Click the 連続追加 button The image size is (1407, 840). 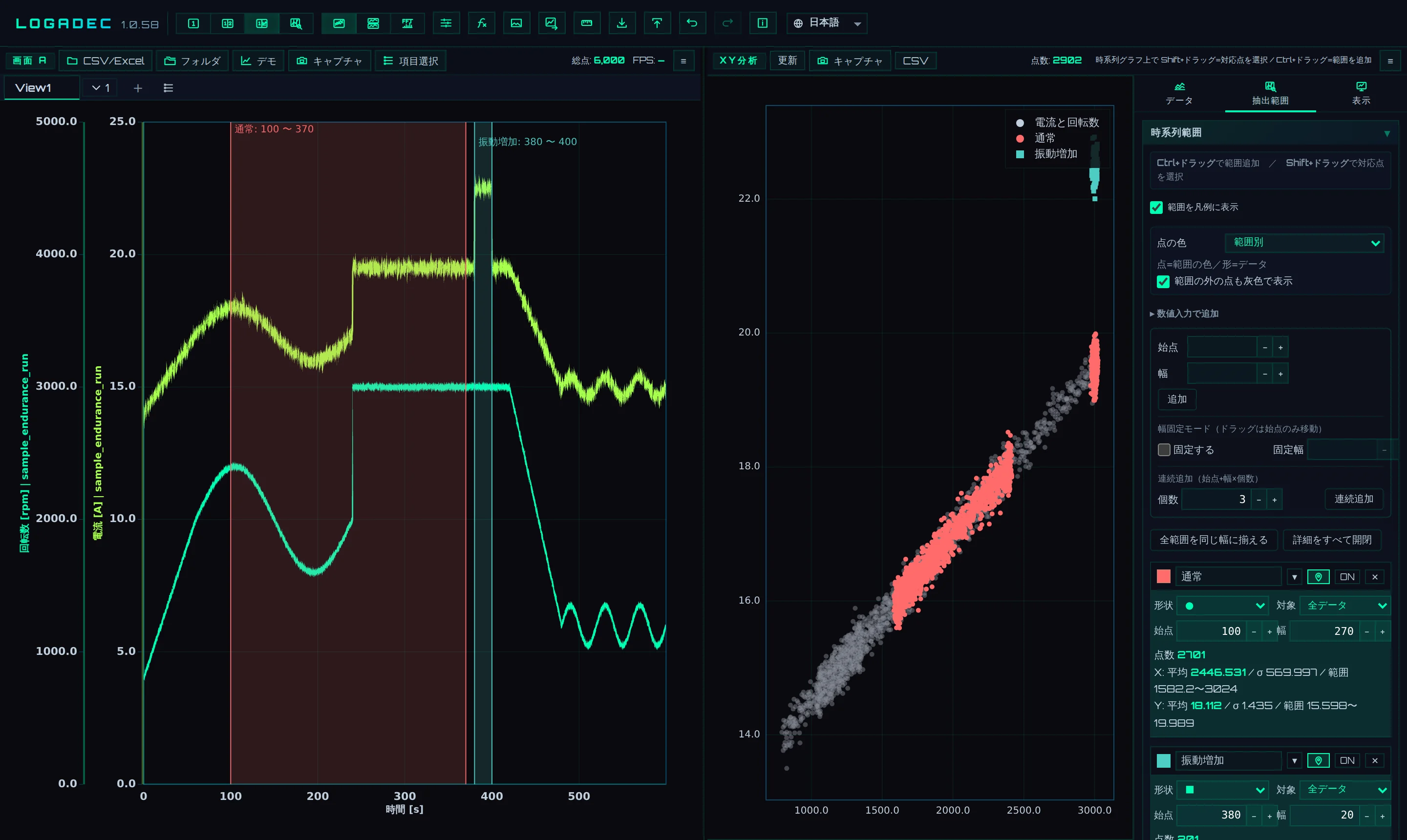[x=1354, y=499]
